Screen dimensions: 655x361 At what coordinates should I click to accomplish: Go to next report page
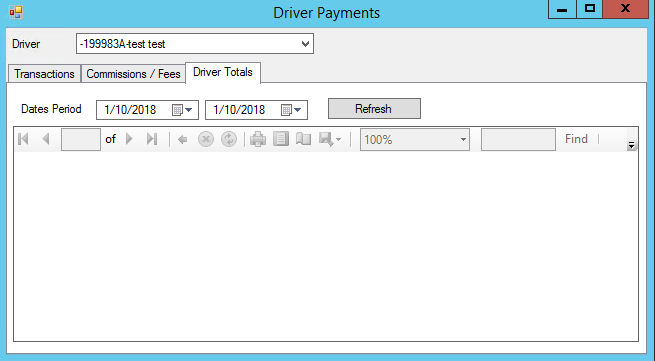129,139
